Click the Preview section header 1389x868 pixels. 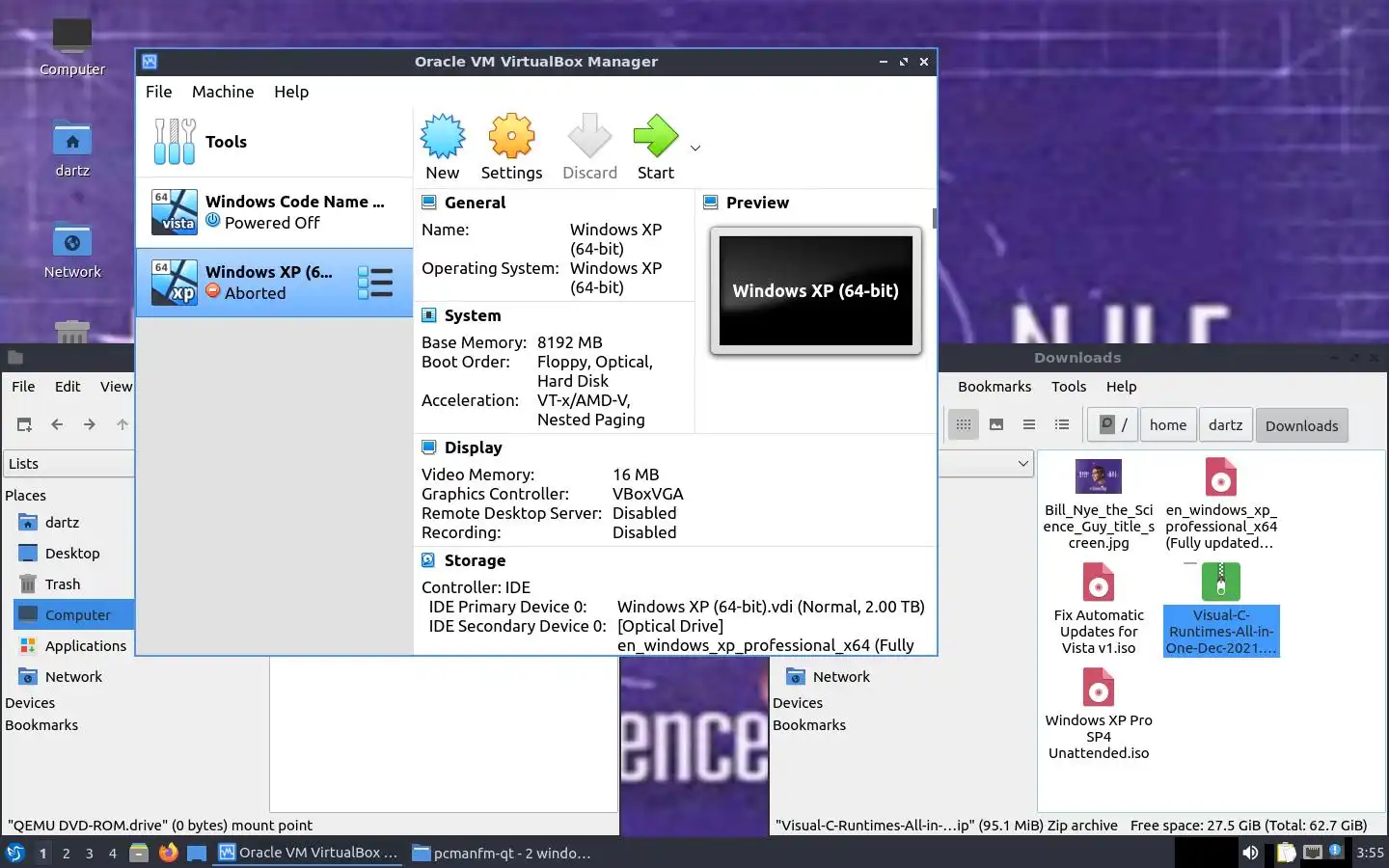[x=757, y=203]
